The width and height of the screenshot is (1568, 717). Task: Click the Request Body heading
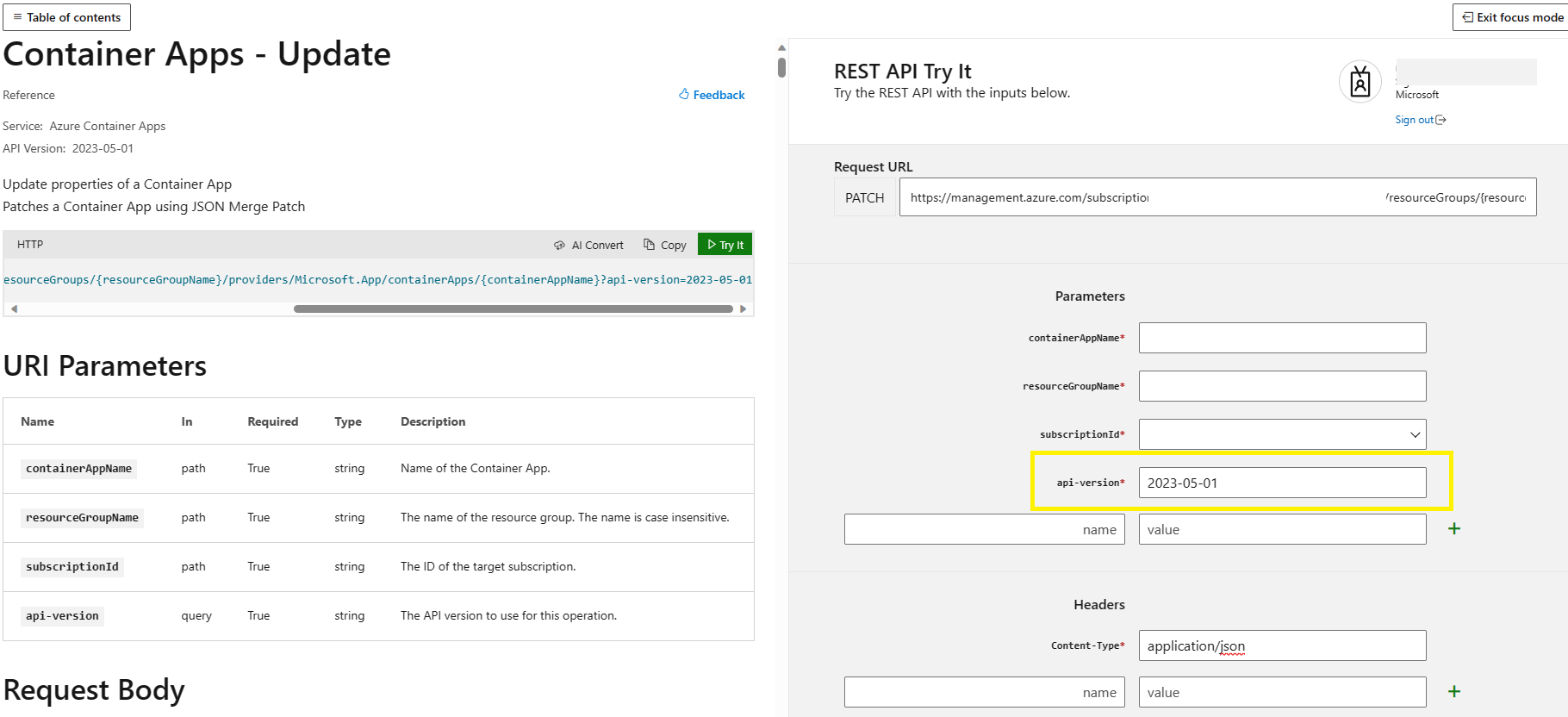point(94,690)
